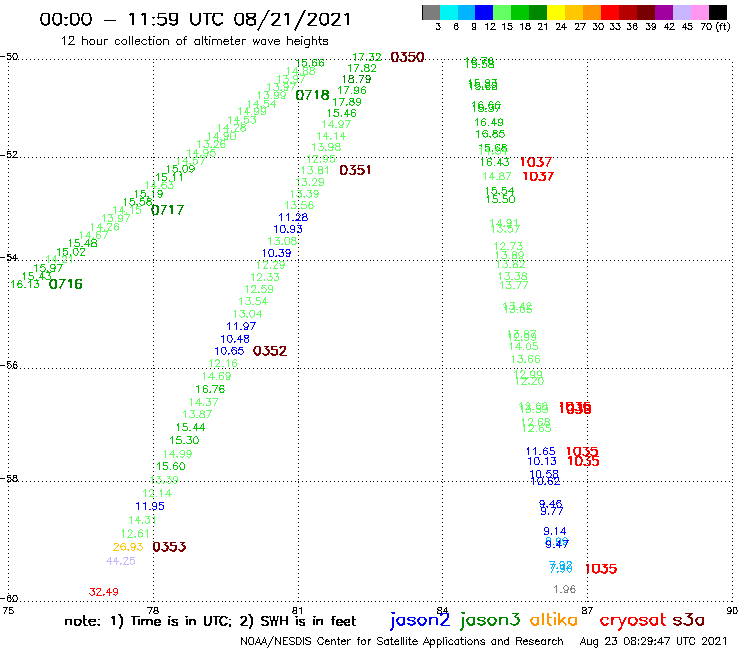Click the chart title with date 08/21/2021

pyautogui.click(x=195, y=20)
